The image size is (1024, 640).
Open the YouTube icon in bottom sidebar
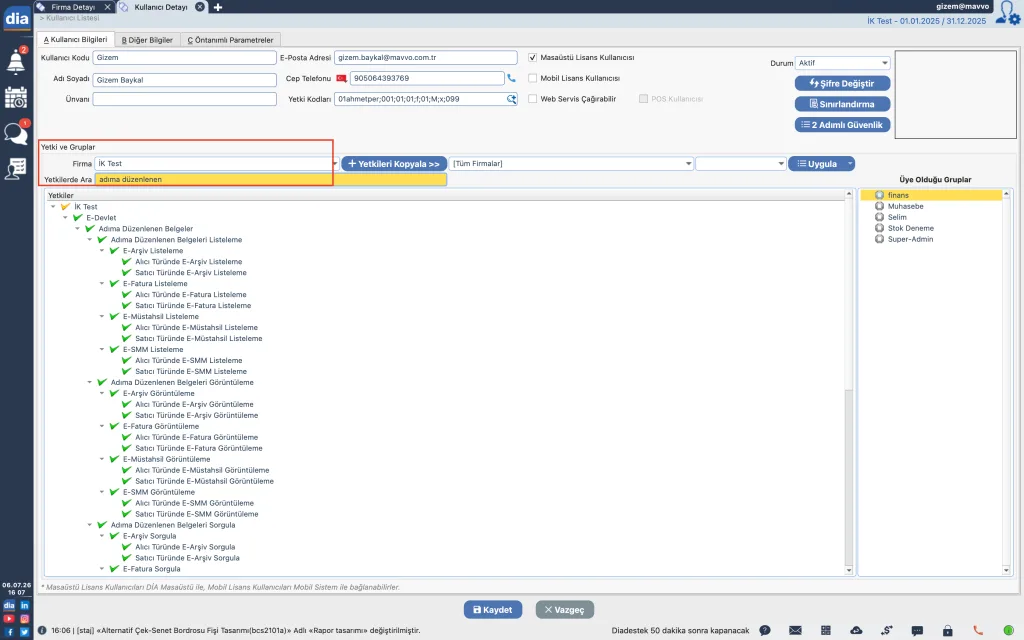pos(8,618)
